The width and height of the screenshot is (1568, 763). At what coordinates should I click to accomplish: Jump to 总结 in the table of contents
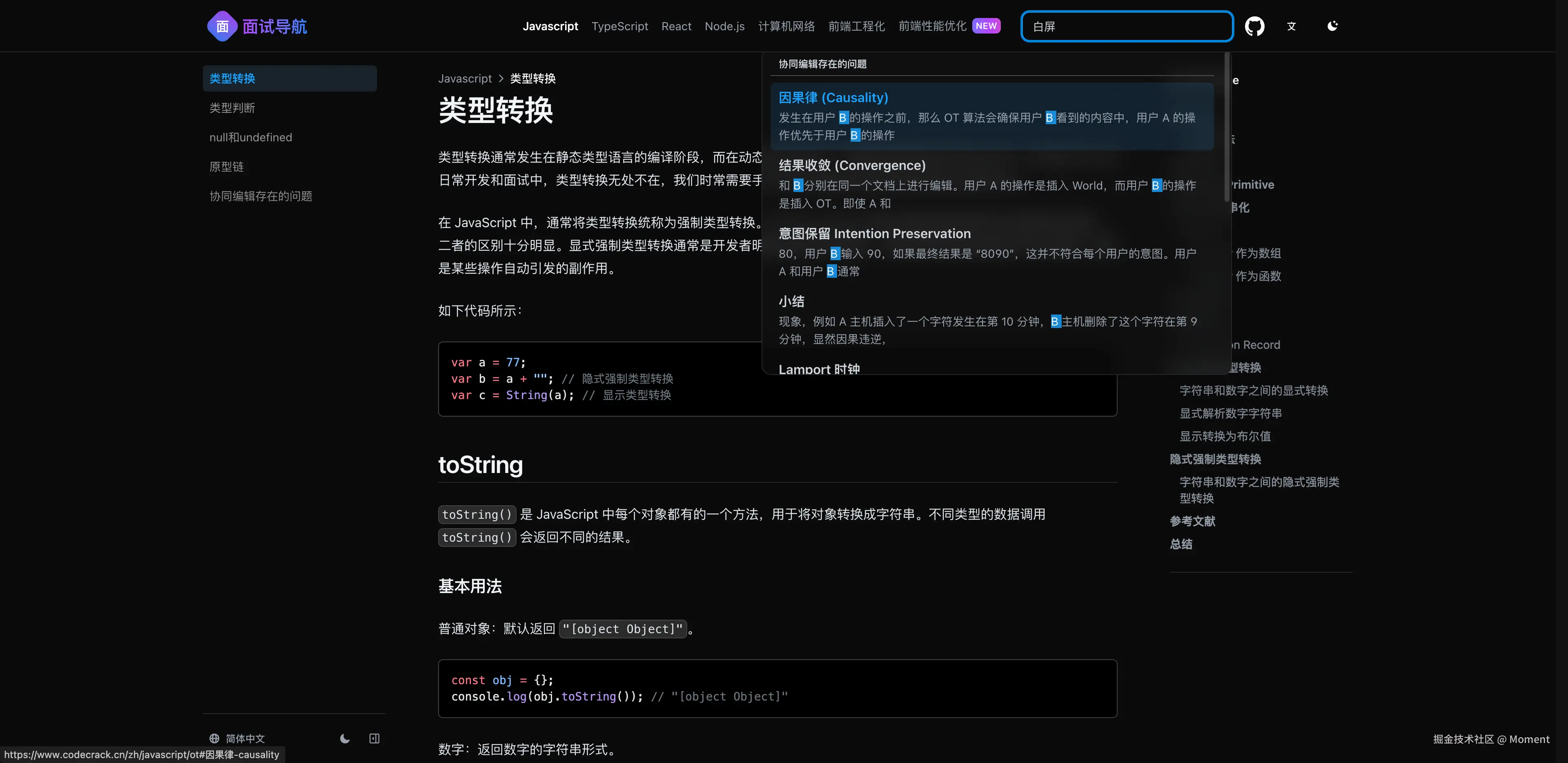click(x=1181, y=544)
